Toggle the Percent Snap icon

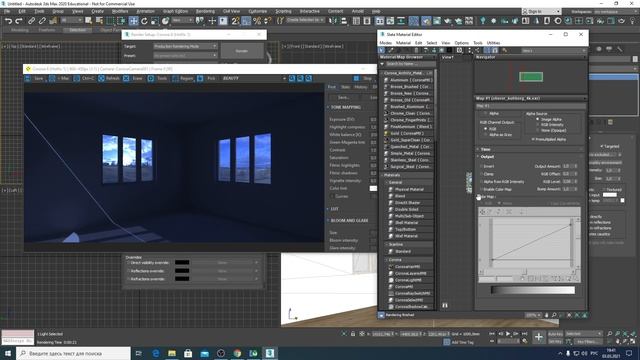click(257, 21)
